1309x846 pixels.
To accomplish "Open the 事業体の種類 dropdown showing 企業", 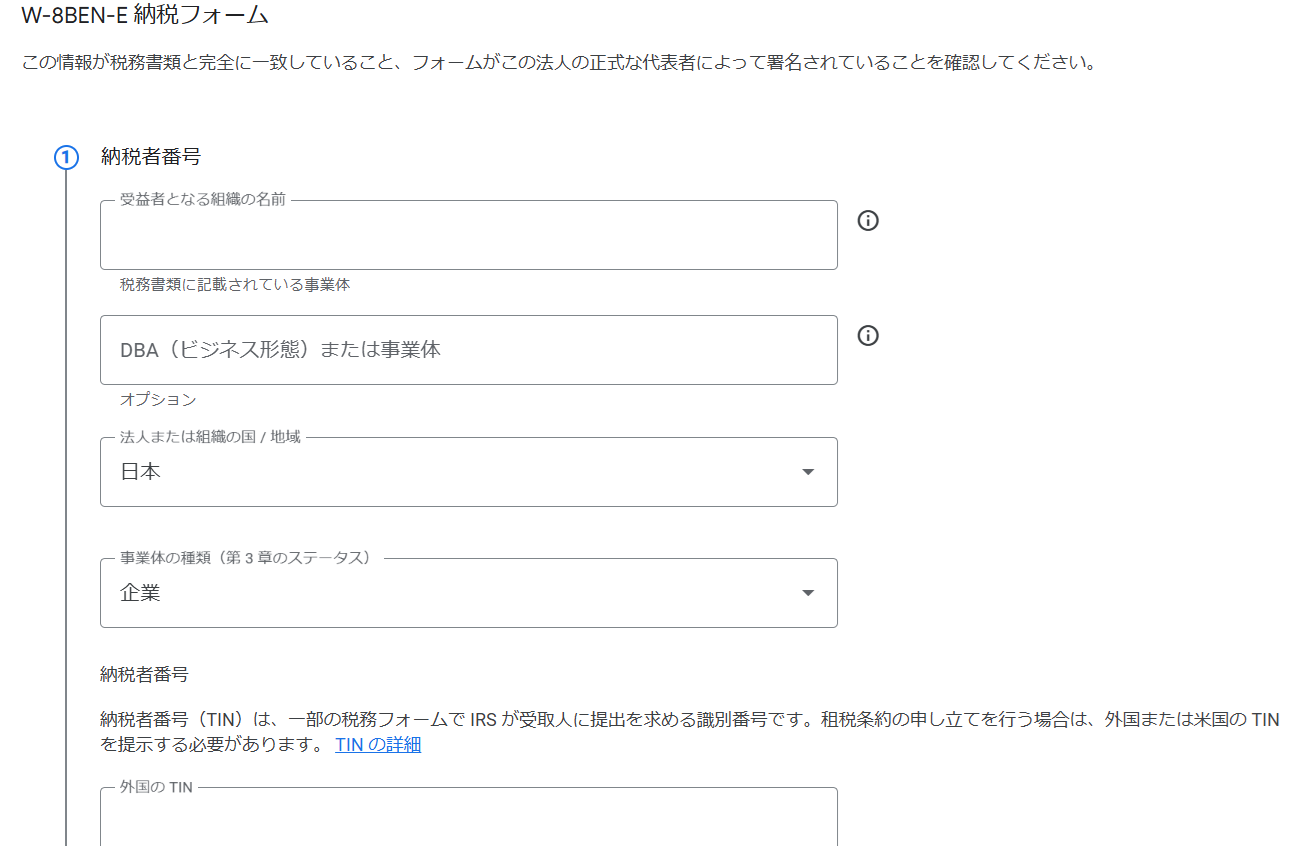I will click(x=469, y=593).
